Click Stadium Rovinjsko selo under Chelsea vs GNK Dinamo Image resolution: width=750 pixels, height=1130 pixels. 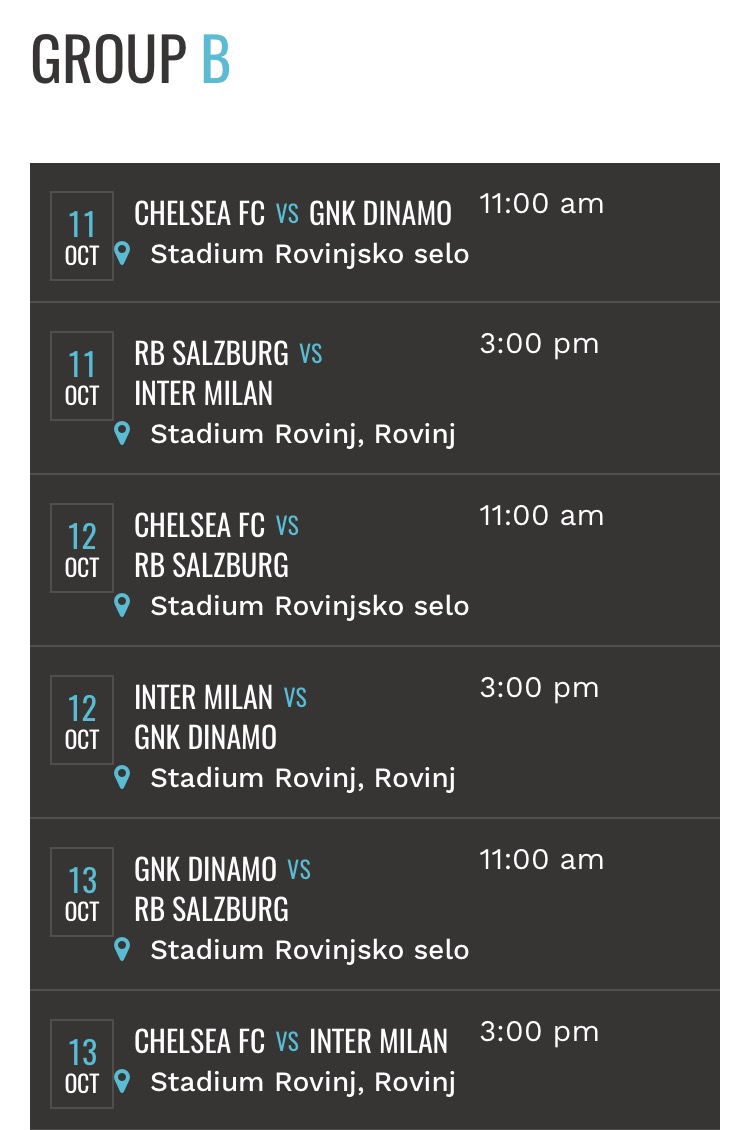(x=310, y=255)
